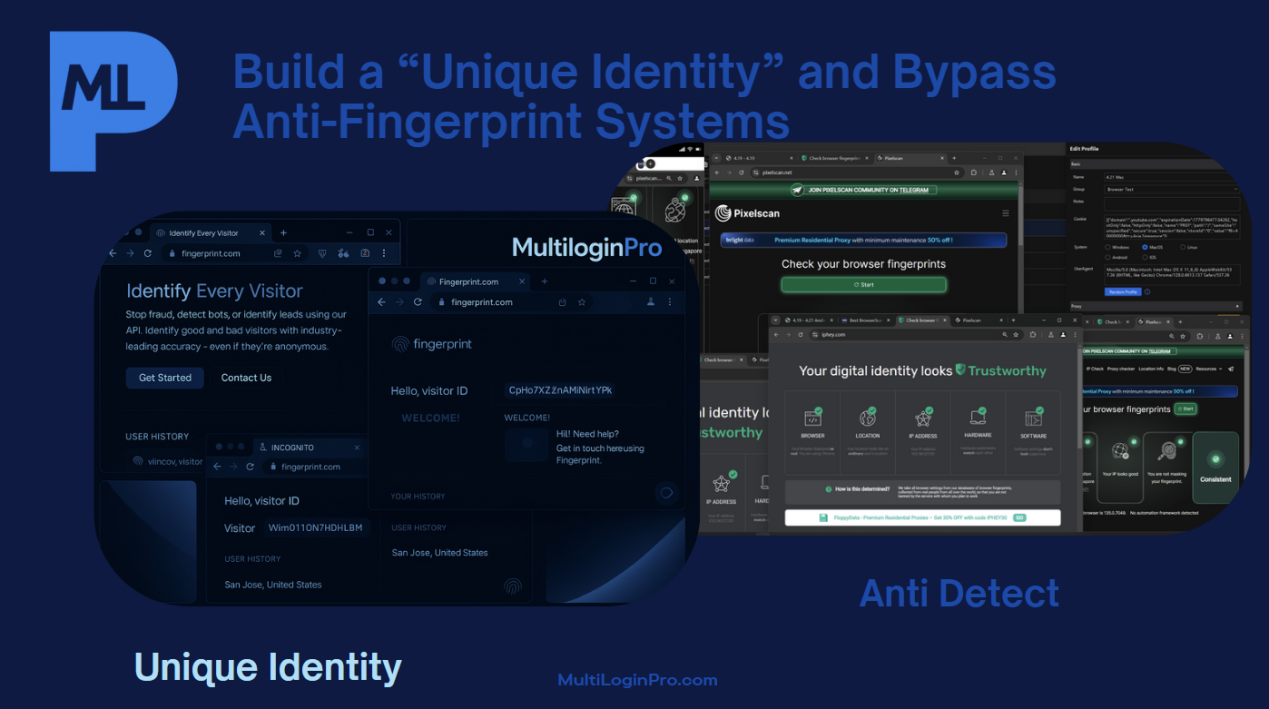1269x709 pixels.
Task: Select the Linux system radio button
Action: pyautogui.click(x=1183, y=247)
